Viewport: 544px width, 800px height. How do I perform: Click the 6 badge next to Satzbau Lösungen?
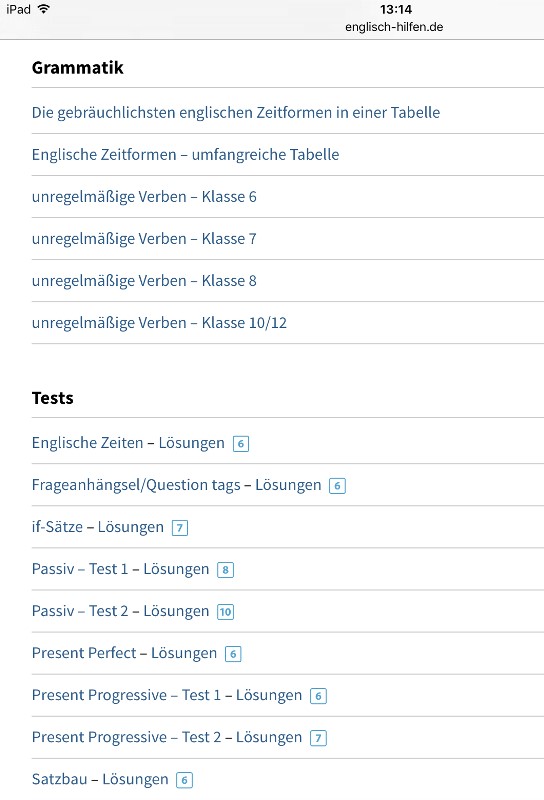184,780
